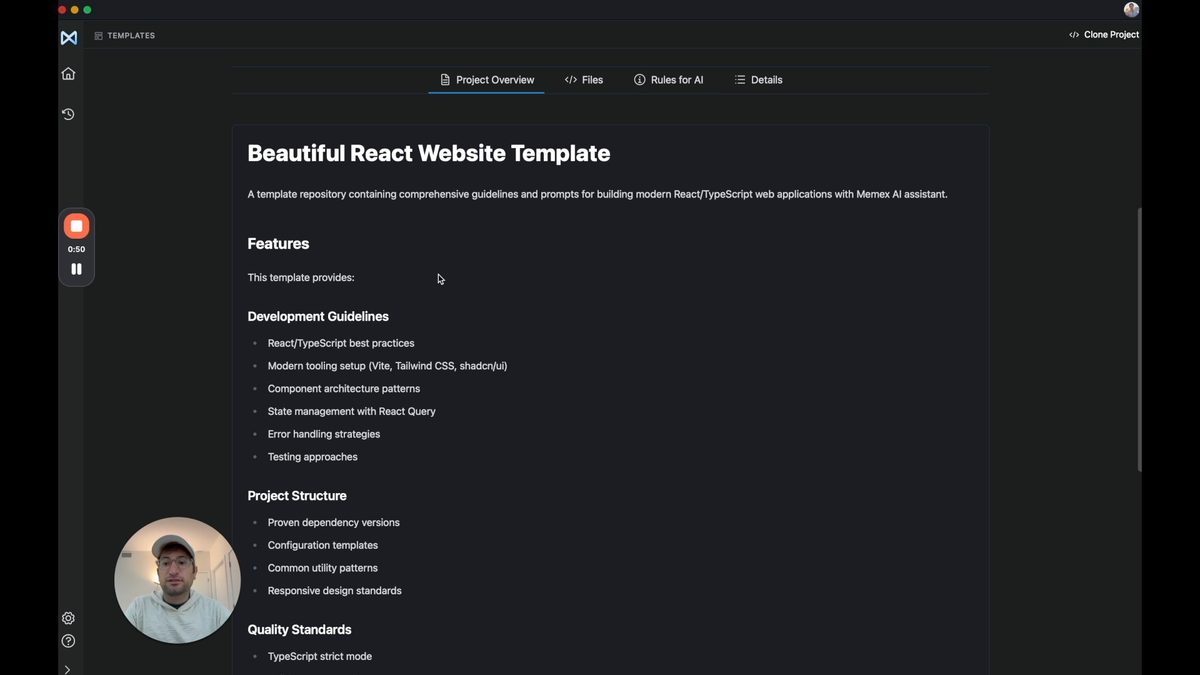Click React/TypeScript best practices item
Screen dimensions: 1200x675
(341, 343)
